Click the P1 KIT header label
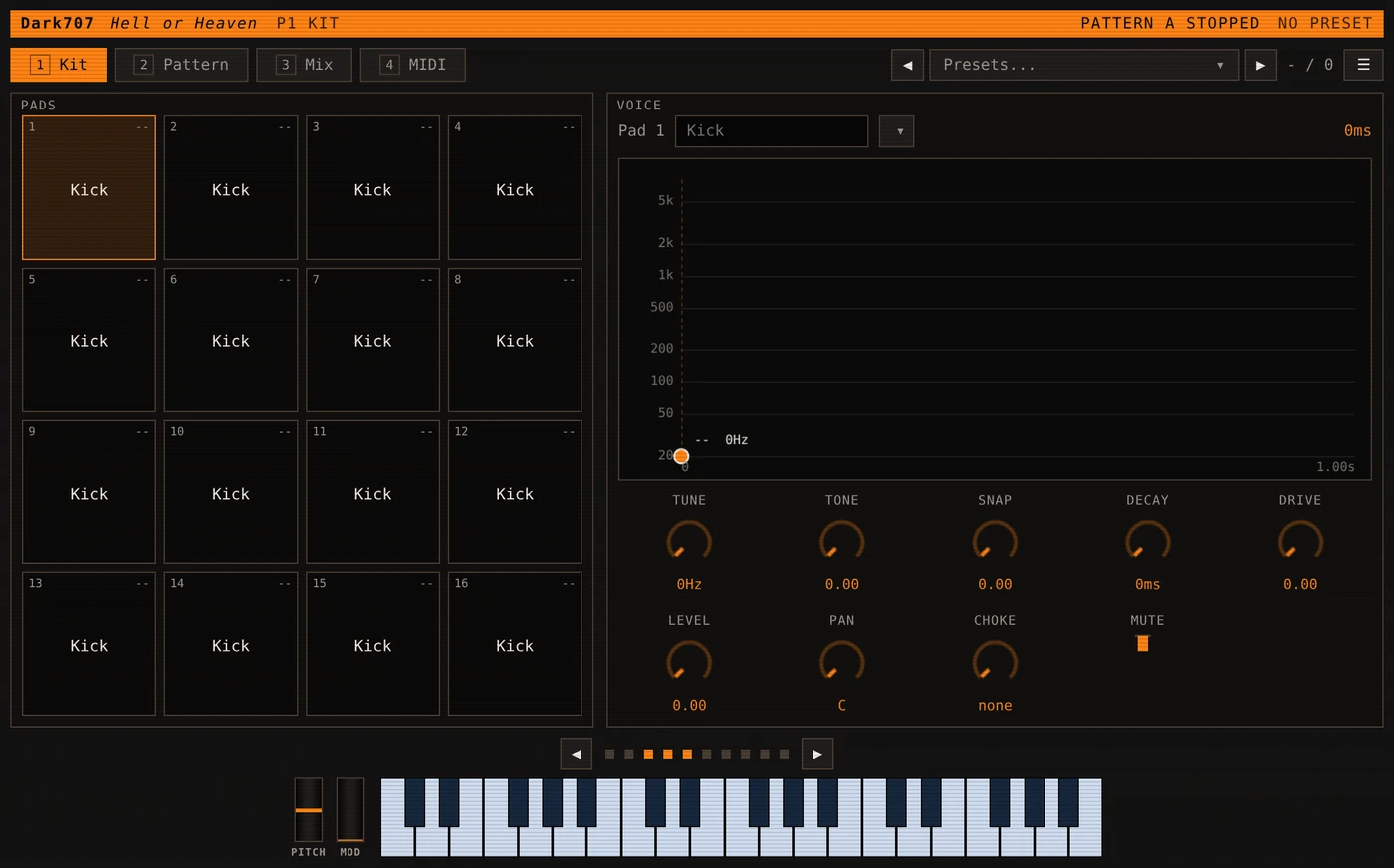The image size is (1394, 868). tap(308, 23)
